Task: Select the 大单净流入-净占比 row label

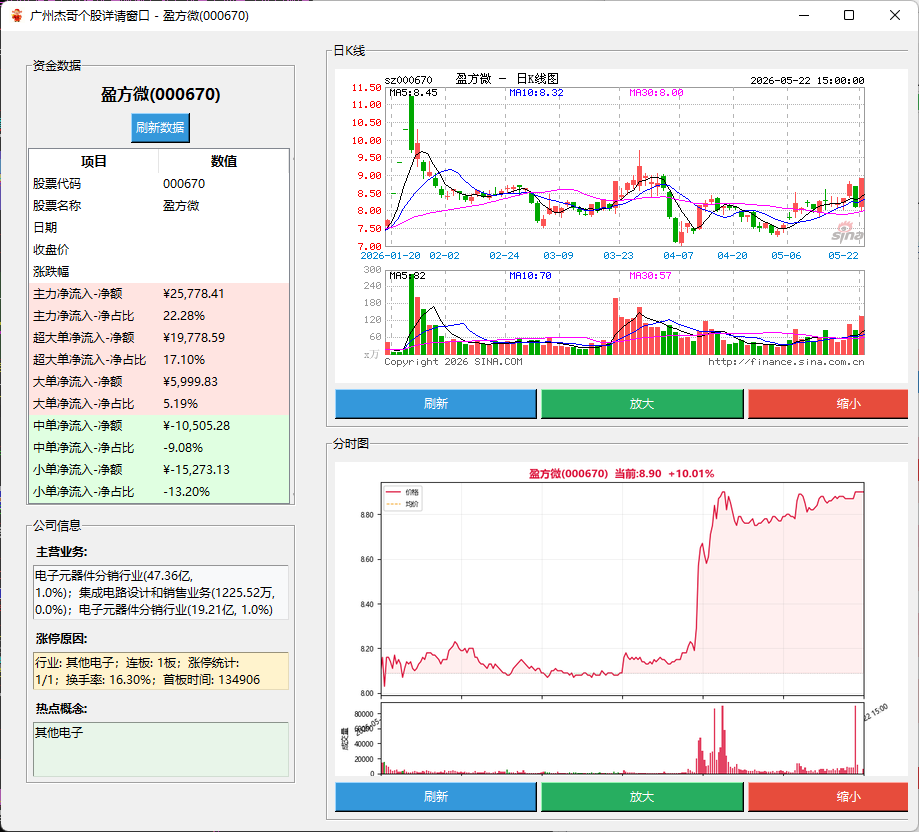Action: pos(84,404)
